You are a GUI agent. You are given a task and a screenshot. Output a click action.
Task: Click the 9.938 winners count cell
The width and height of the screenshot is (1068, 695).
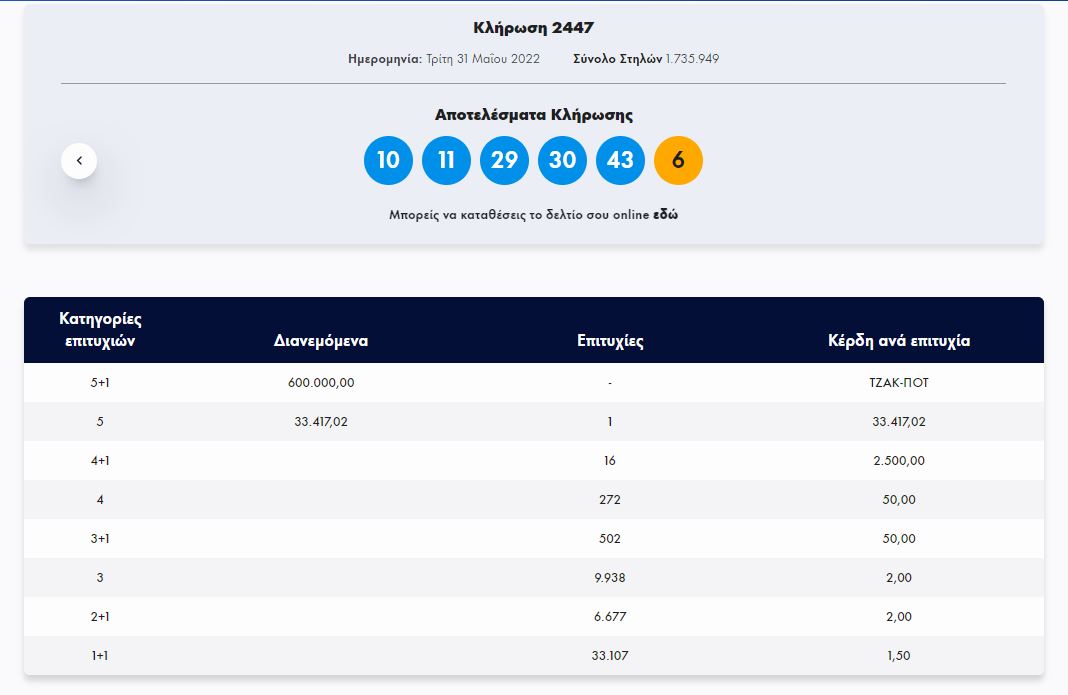(610, 578)
